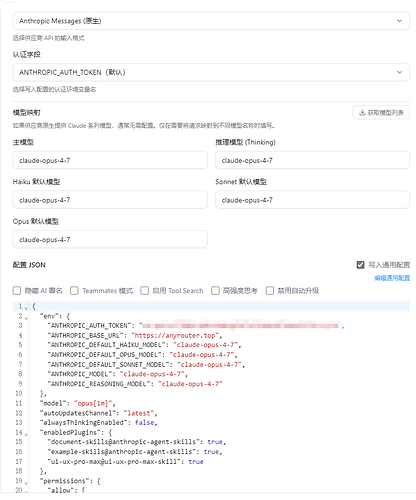
Task: Enable the Tool Search checkbox
Action: (x=144, y=291)
